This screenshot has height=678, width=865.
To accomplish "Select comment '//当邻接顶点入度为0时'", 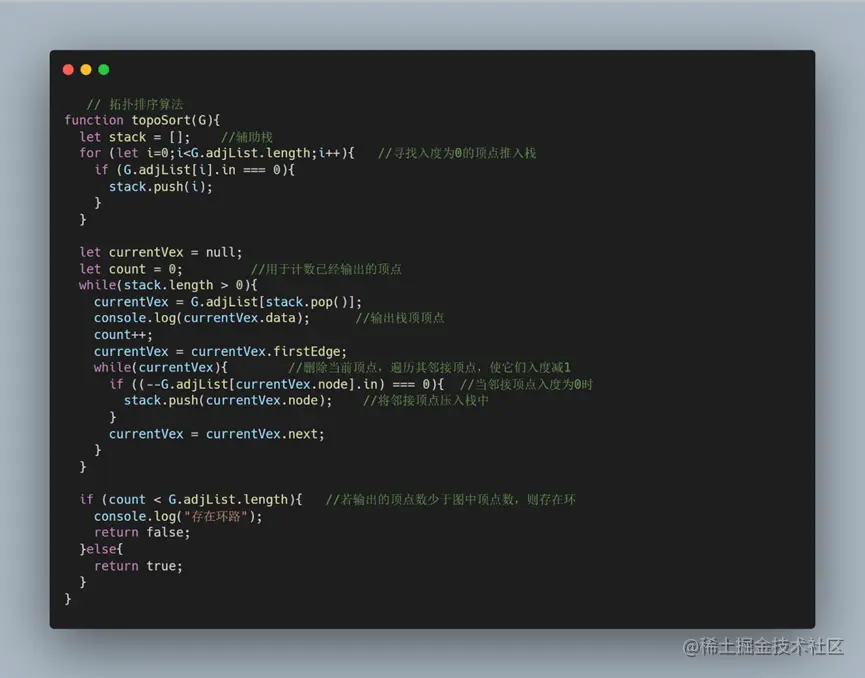I will tap(526, 384).
